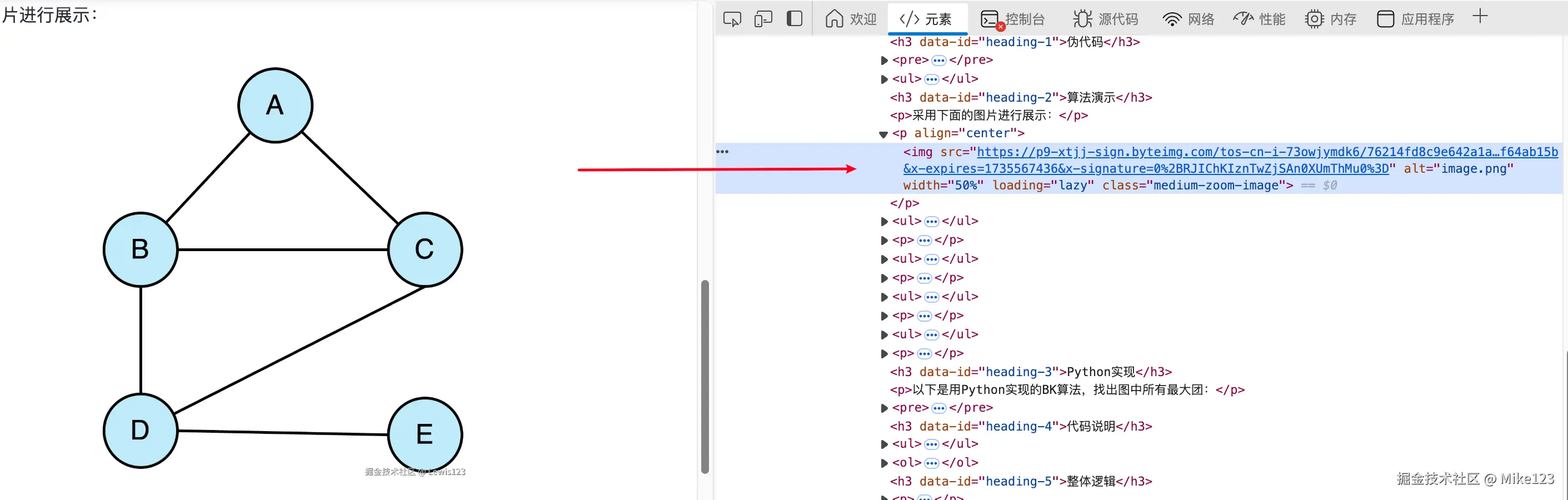Select the p row 采用下面的图片进行展示
Image resolution: width=1568 pixels, height=500 pixels.
point(988,115)
